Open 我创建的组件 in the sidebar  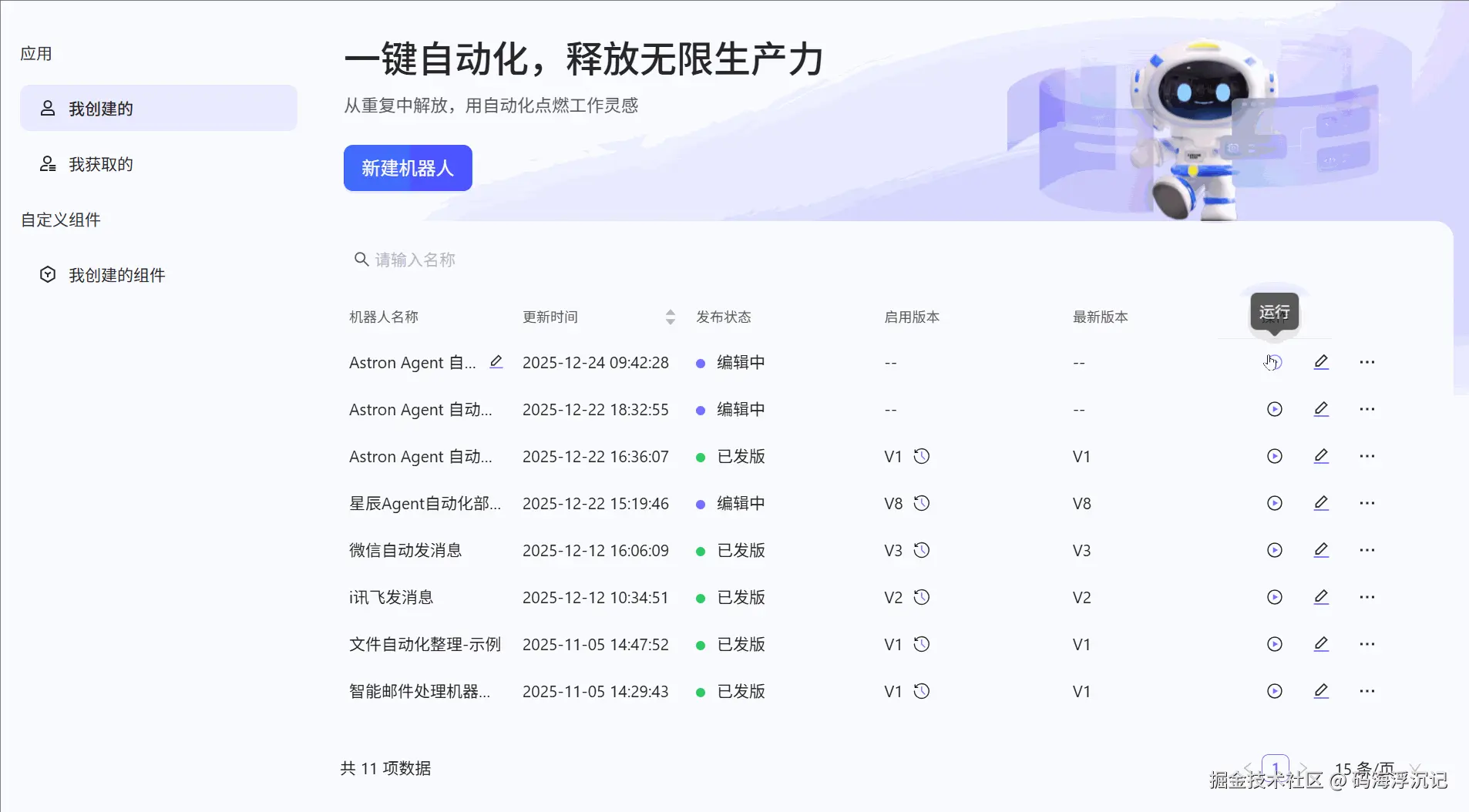[159, 275]
